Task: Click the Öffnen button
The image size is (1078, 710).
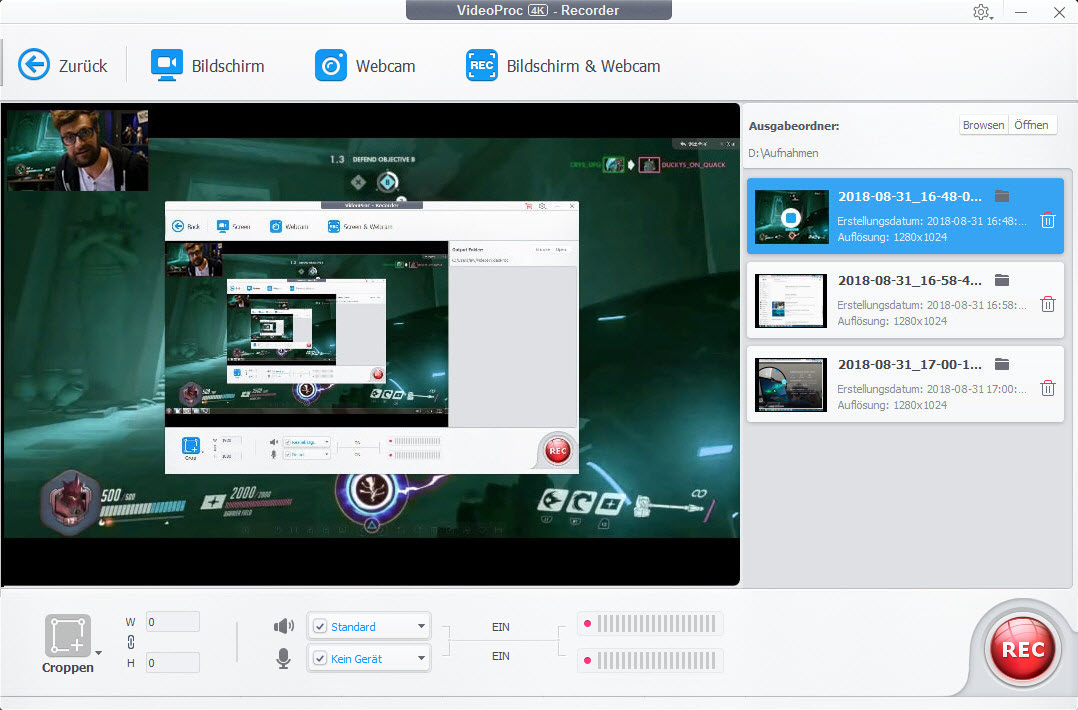Action: pos(1032,125)
